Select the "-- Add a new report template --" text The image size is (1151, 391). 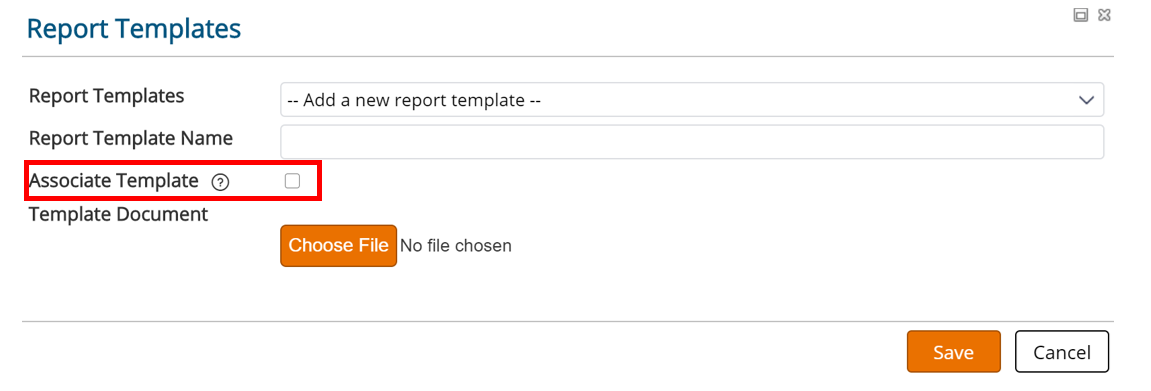[414, 100]
